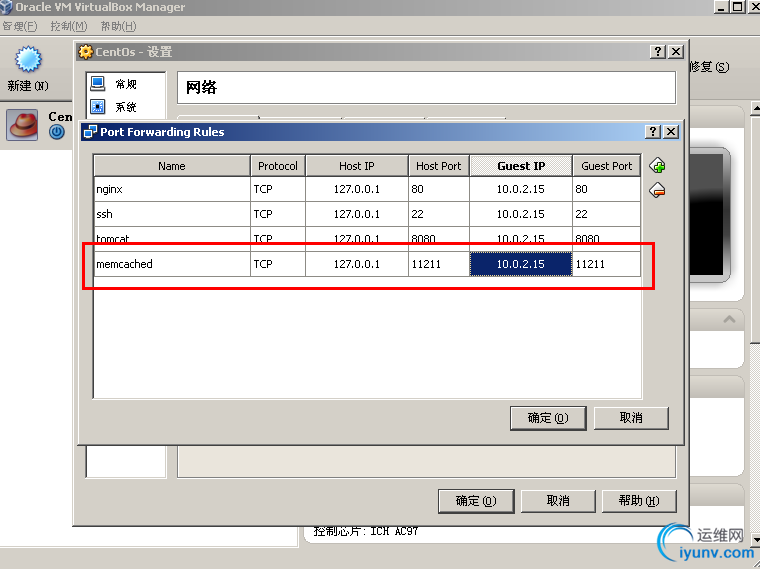The width and height of the screenshot is (760, 569).
Task: Click the VM preview thumbnail in main window
Action: coord(710,213)
